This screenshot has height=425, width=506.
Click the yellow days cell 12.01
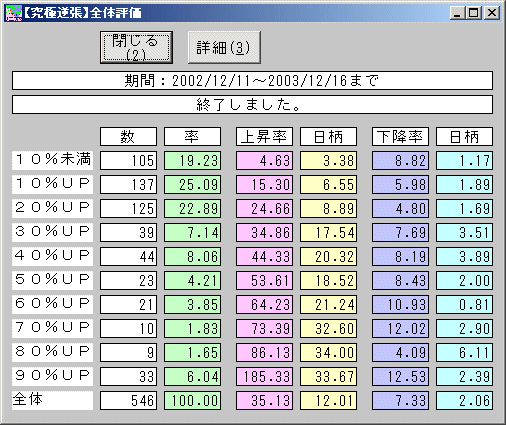pyautogui.click(x=328, y=400)
